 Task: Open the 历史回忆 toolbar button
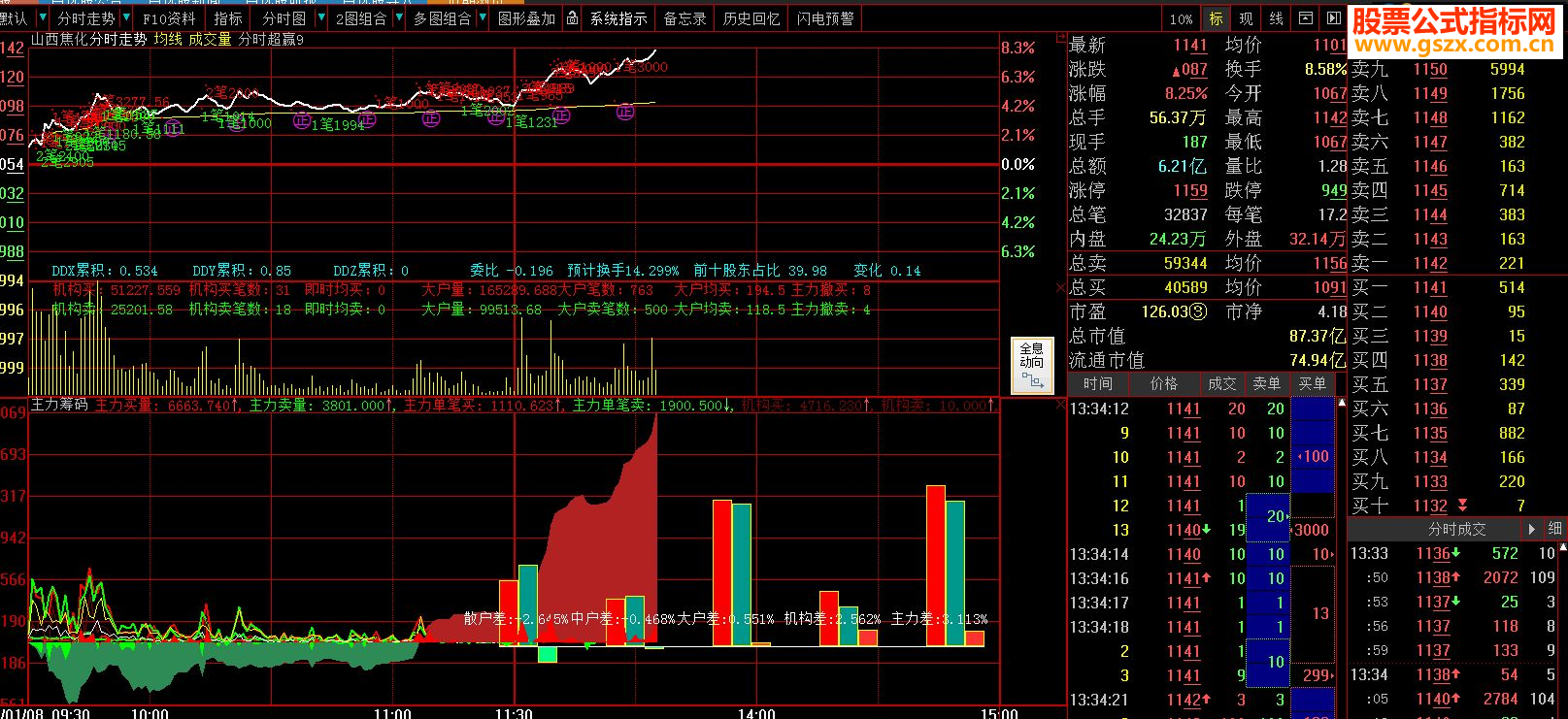pos(751,18)
